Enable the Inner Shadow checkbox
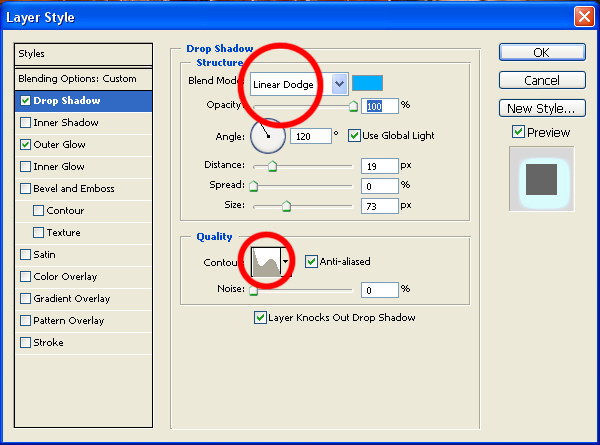Screen dimensions: 600x445 pyautogui.click(x=25, y=123)
